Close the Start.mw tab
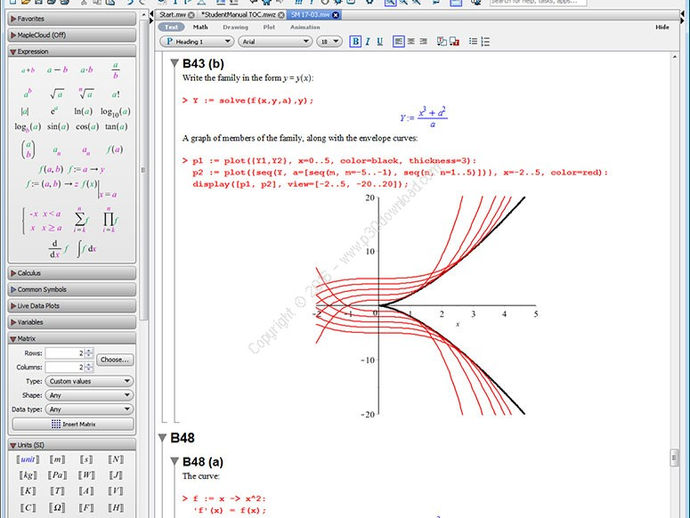690x518 pixels. tap(191, 15)
